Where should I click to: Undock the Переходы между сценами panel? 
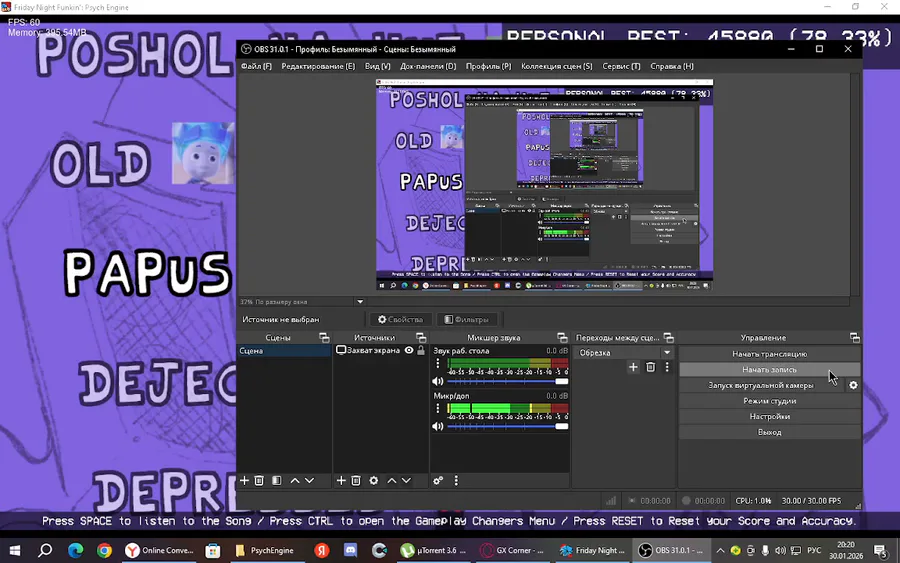(669, 337)
